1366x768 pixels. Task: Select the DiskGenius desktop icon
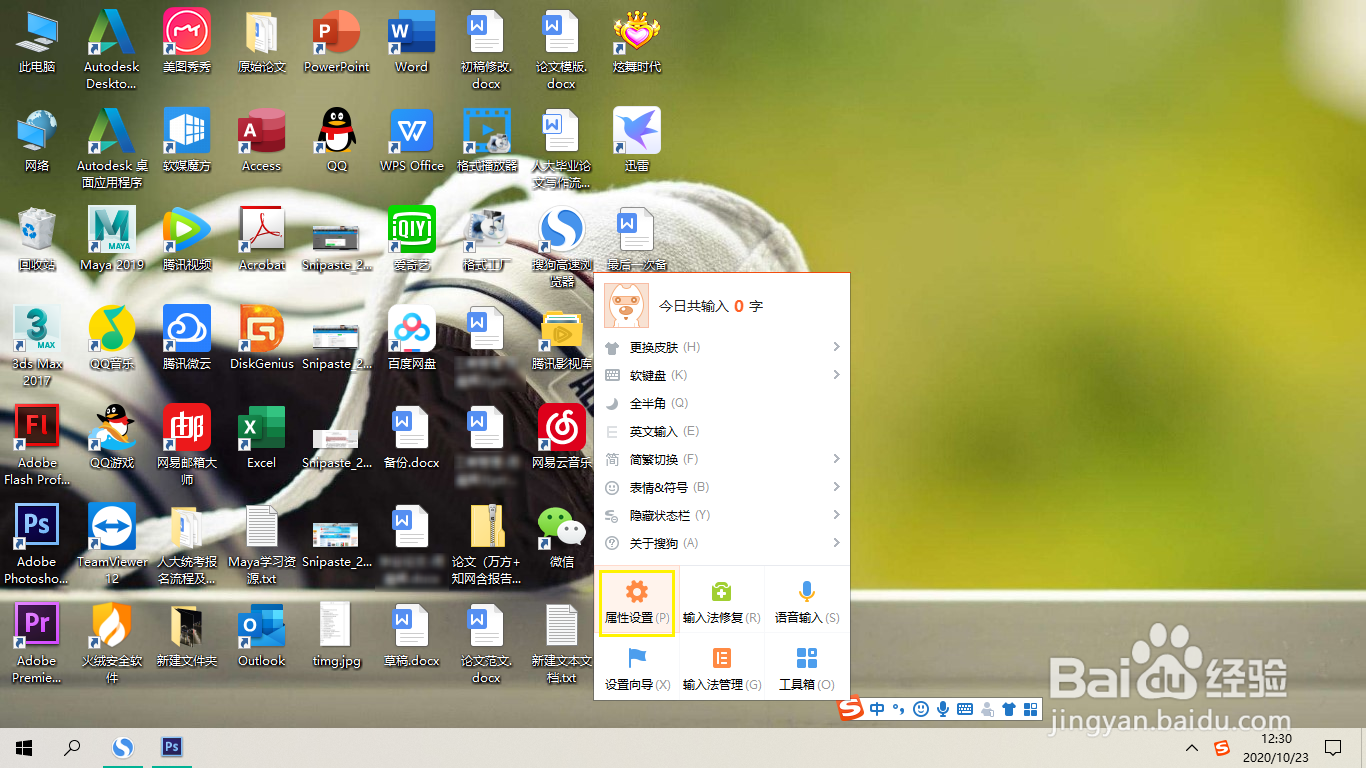[x=262, y=338]
